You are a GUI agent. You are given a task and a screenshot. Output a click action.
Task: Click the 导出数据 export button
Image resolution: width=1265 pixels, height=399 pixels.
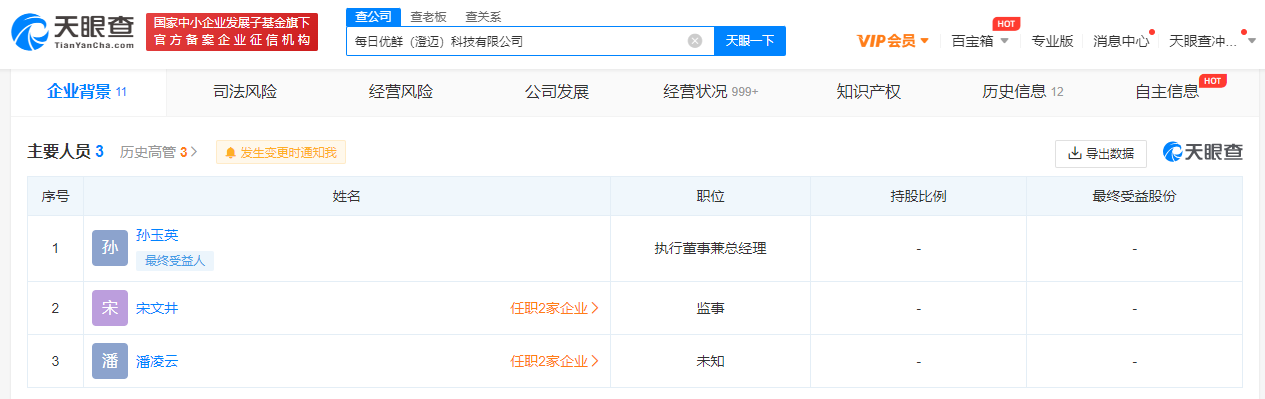(1100, 153)
